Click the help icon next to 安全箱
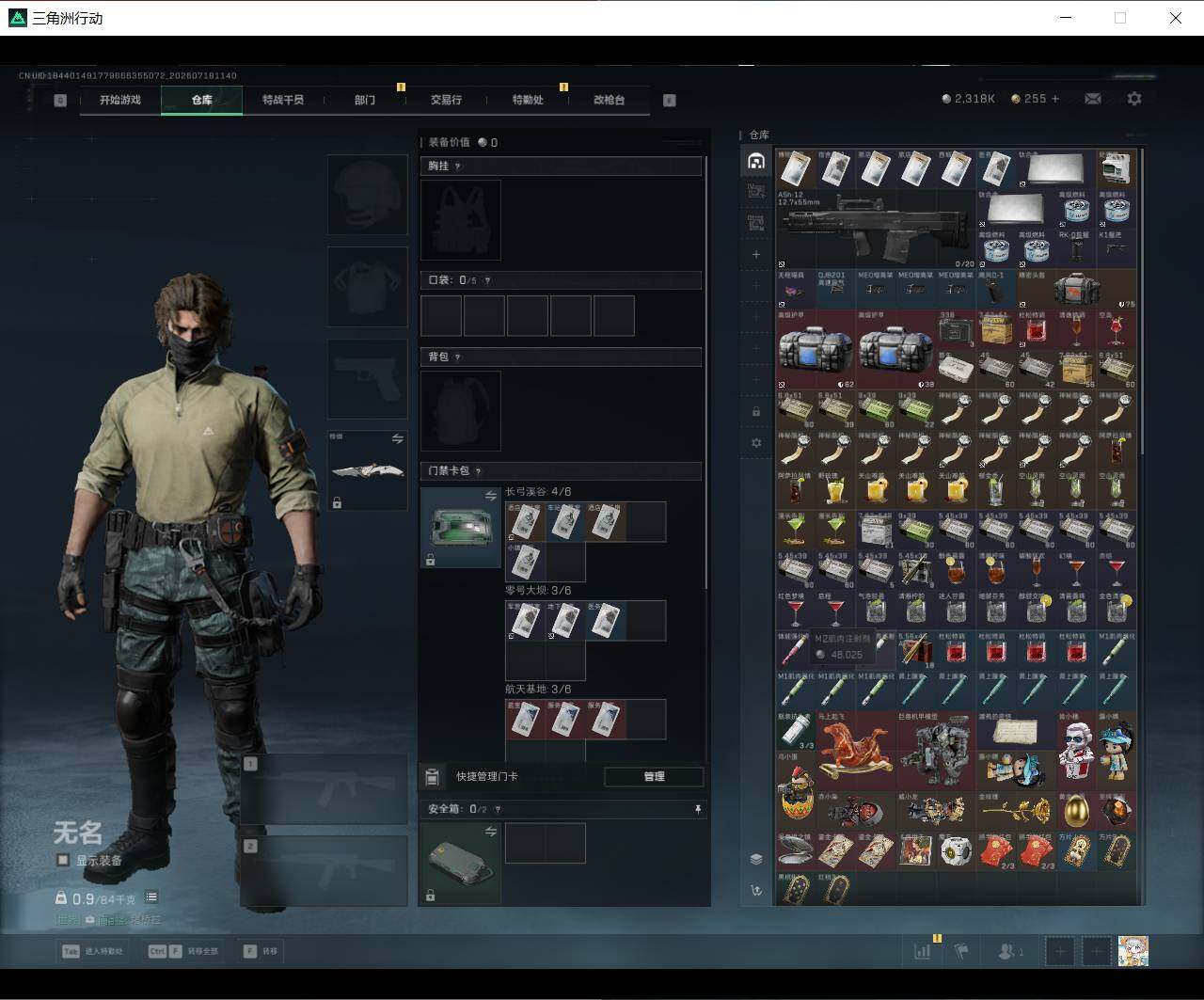Viewport: 1204px width, 1000px height. (x=497, y=809)
